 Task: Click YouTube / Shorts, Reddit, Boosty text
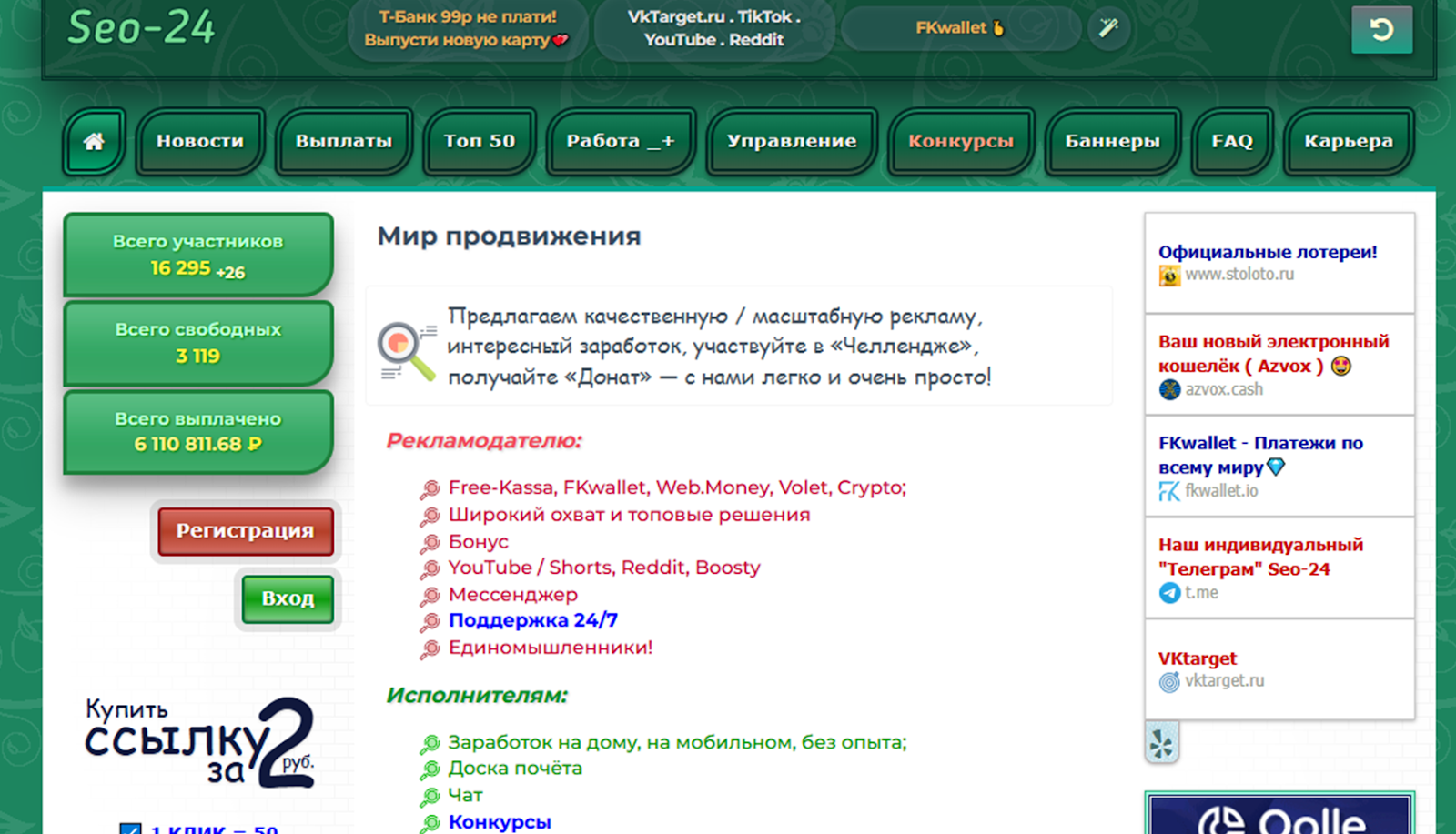[604, 568]
